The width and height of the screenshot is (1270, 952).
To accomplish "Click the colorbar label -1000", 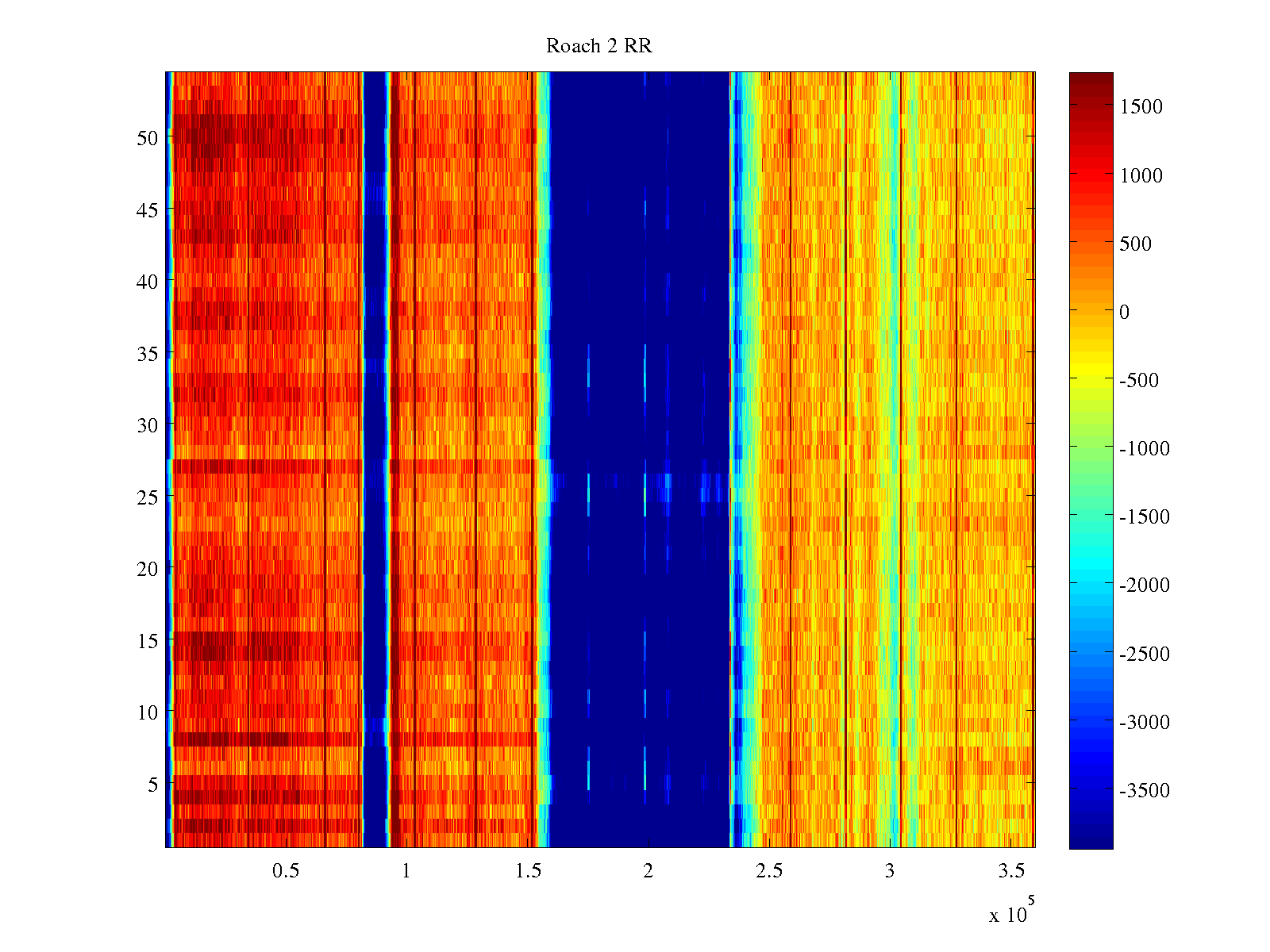I will click(1145, 448).
